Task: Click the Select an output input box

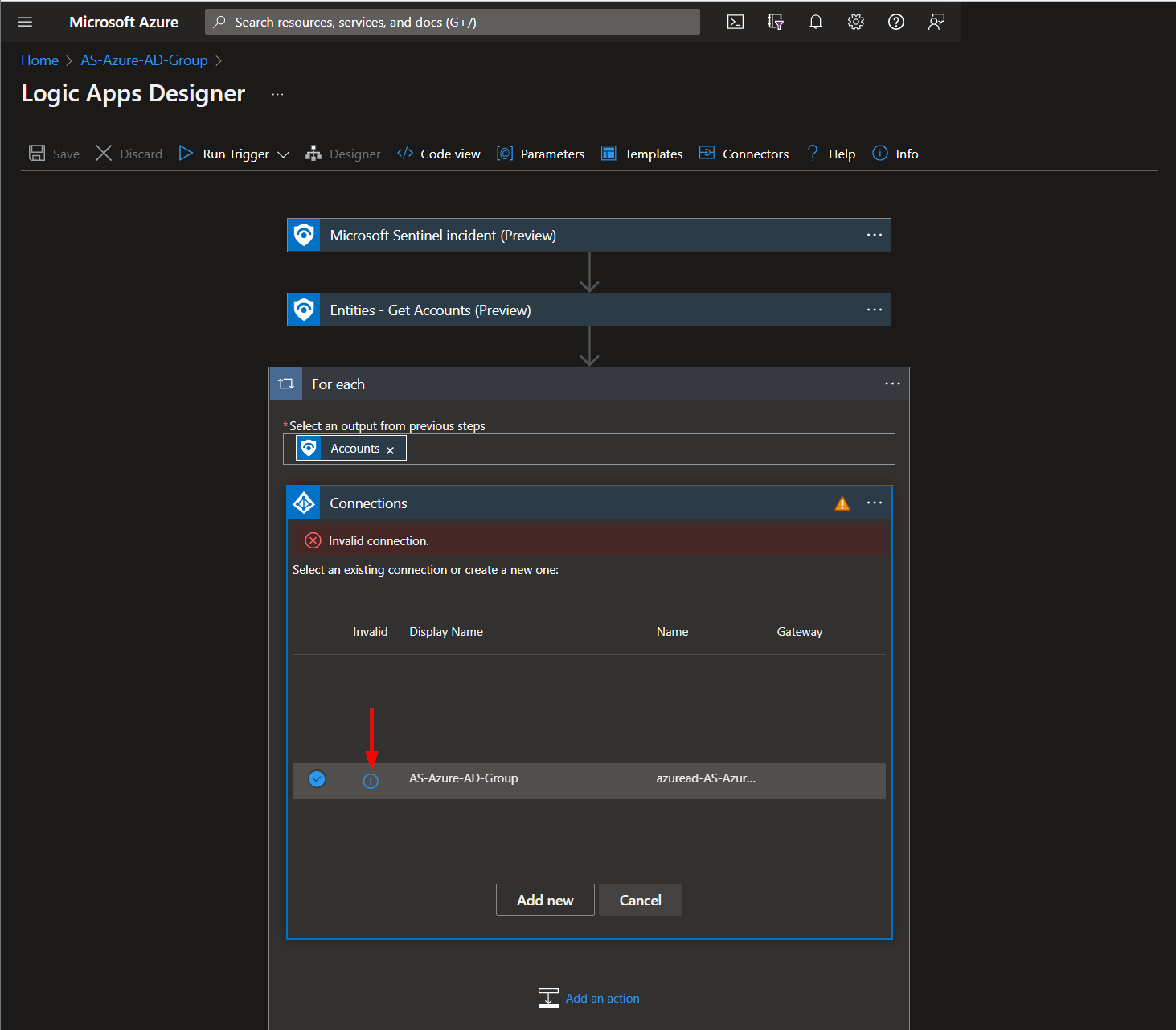Action: click(x=589, y=449)
